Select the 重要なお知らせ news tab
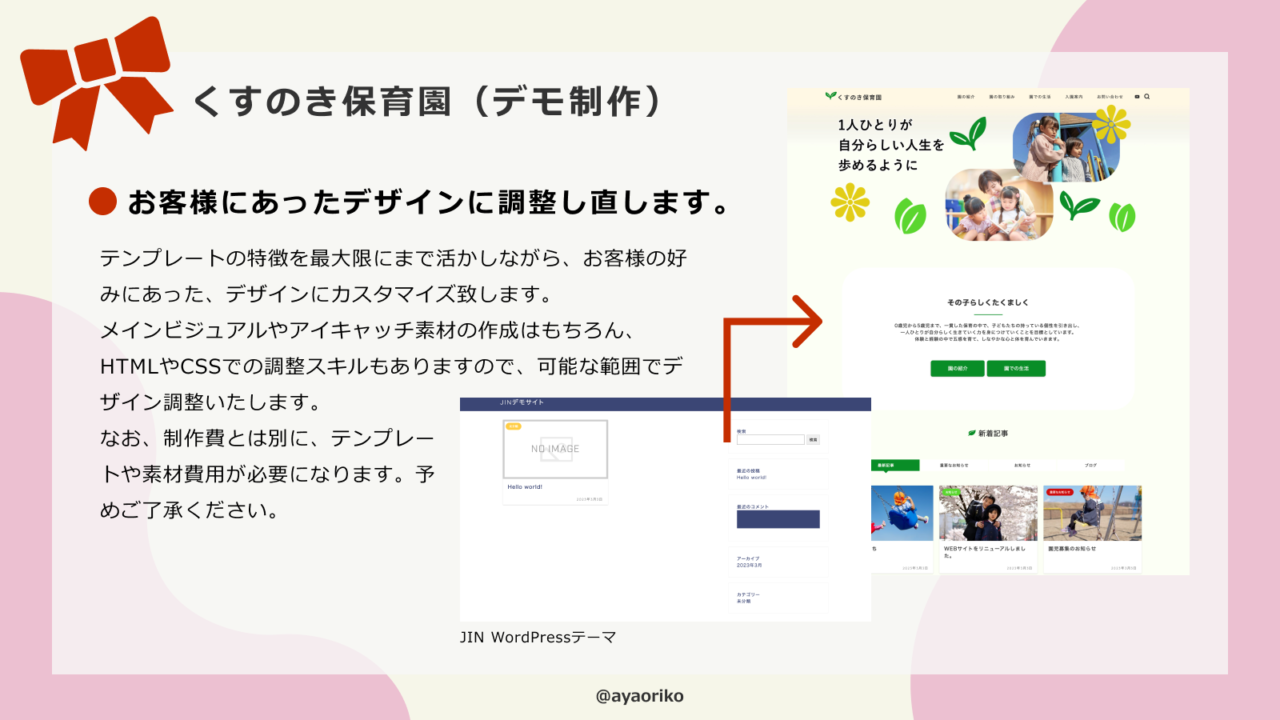Viewport: 1280px width, 720px height. tap(954, 465)
